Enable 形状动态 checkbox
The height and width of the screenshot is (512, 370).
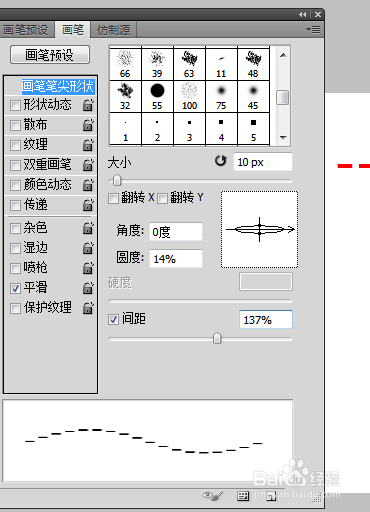click(x=15, y=105)
